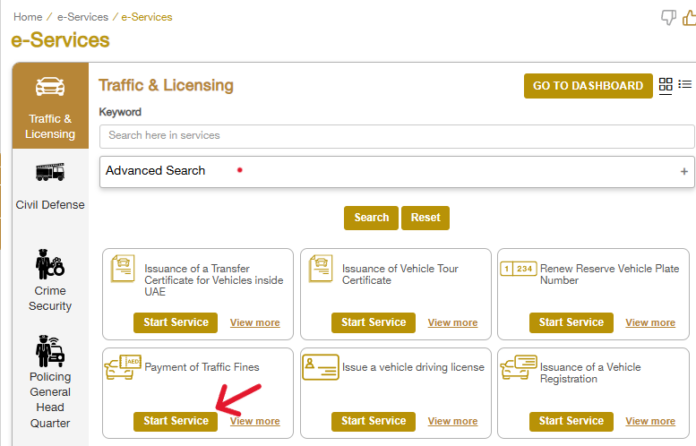The height and width of the screenshot is (446, 696).
Task: Click the Traffic & Licensing section heading
Action: [x=166, y=85]
